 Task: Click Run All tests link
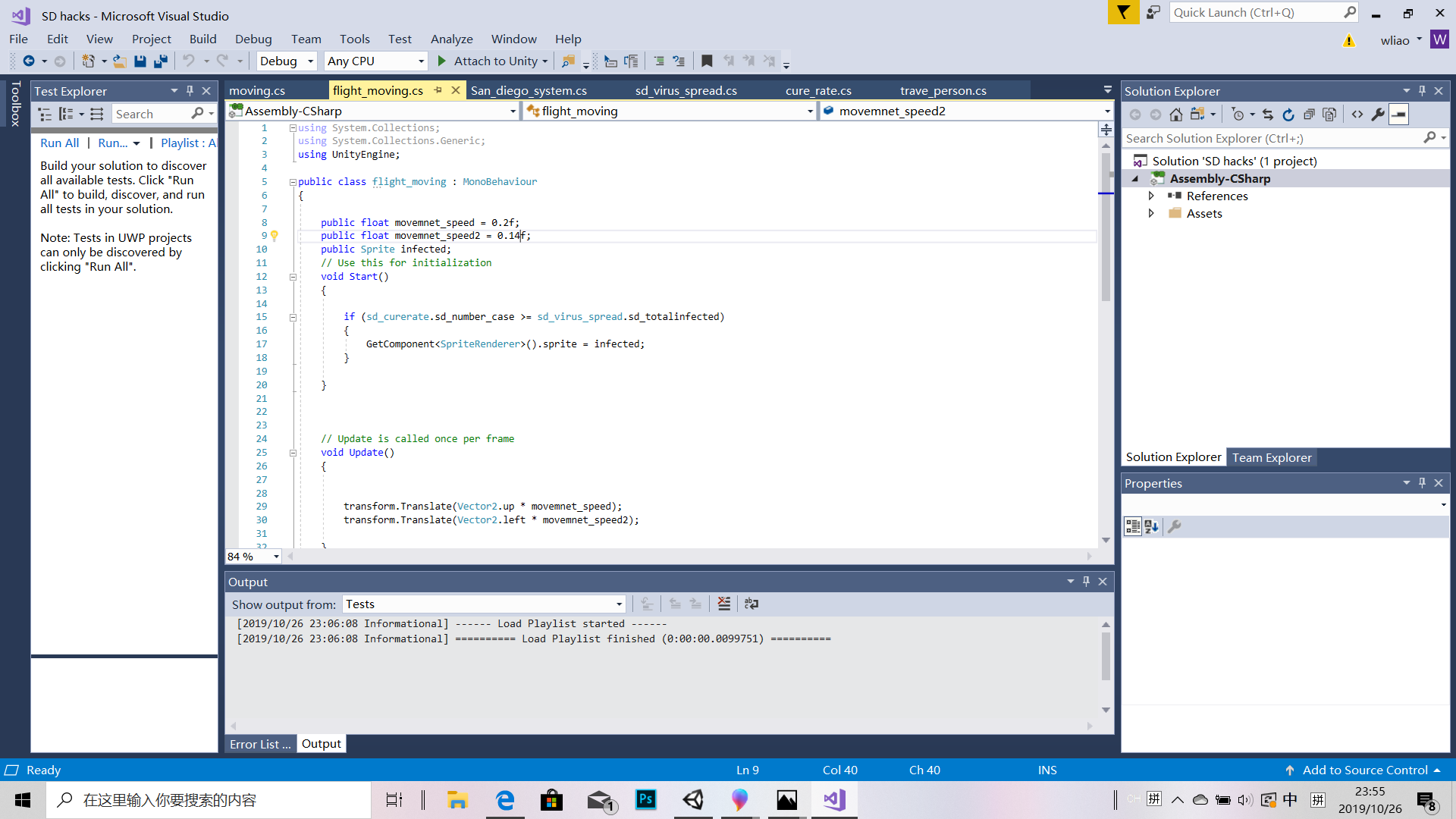pyautogui.click(x=59, y=143)
